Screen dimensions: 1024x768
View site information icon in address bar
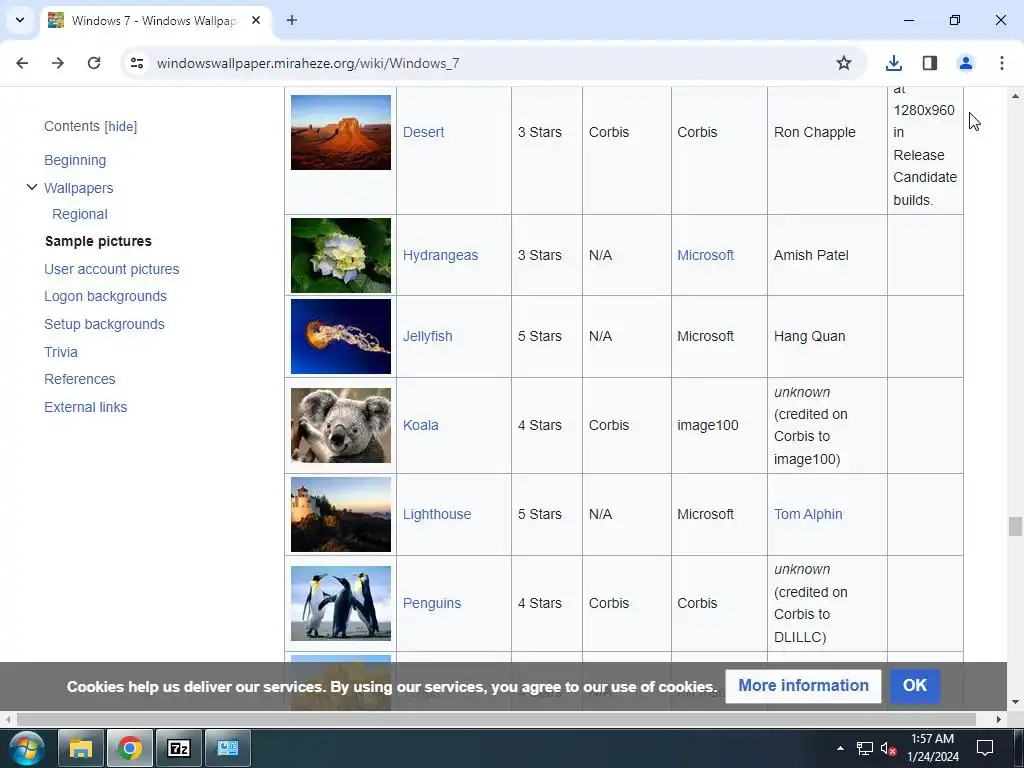136,63
